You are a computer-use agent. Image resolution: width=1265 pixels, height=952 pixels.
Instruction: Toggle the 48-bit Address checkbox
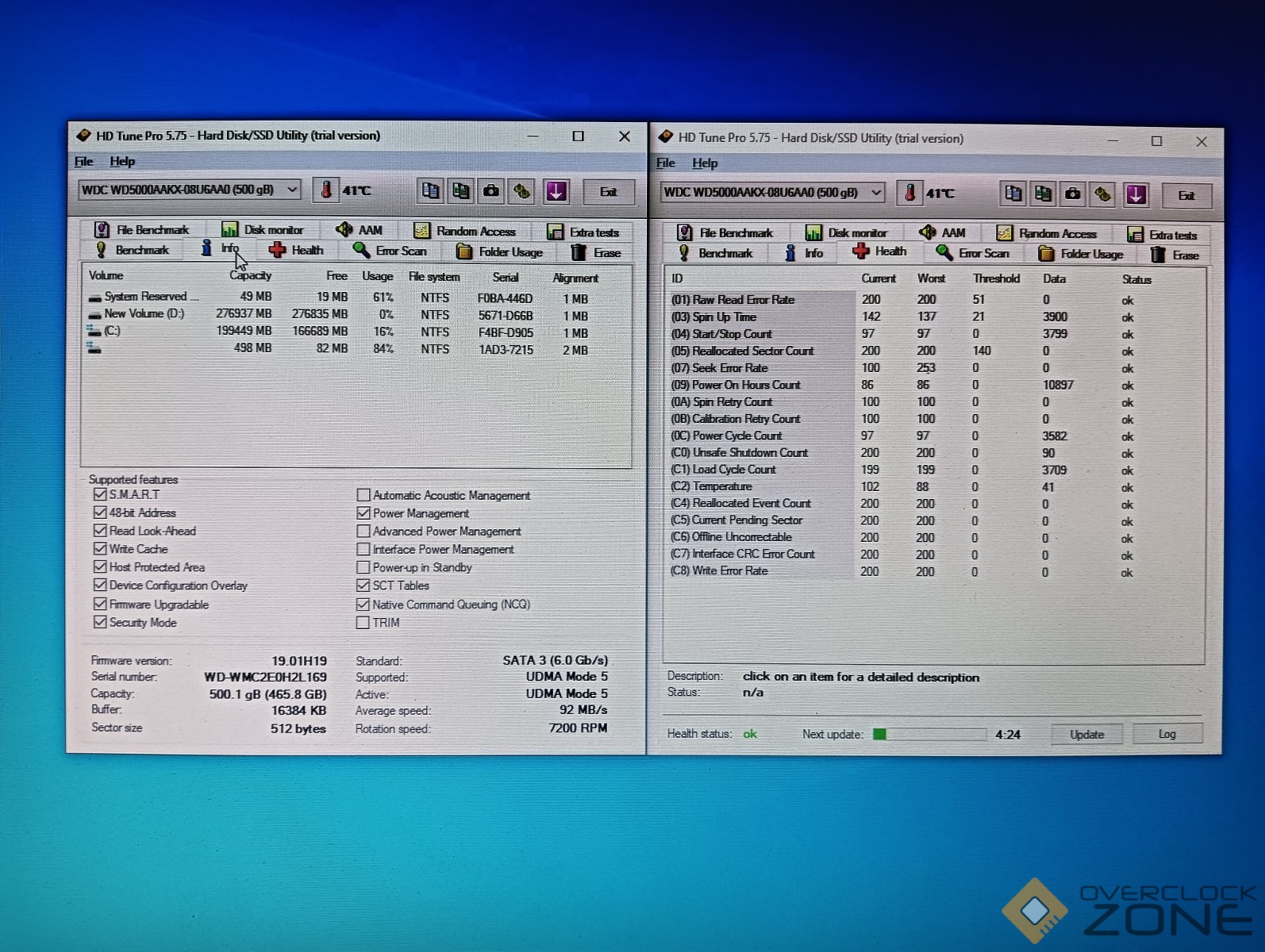(100, 512)
